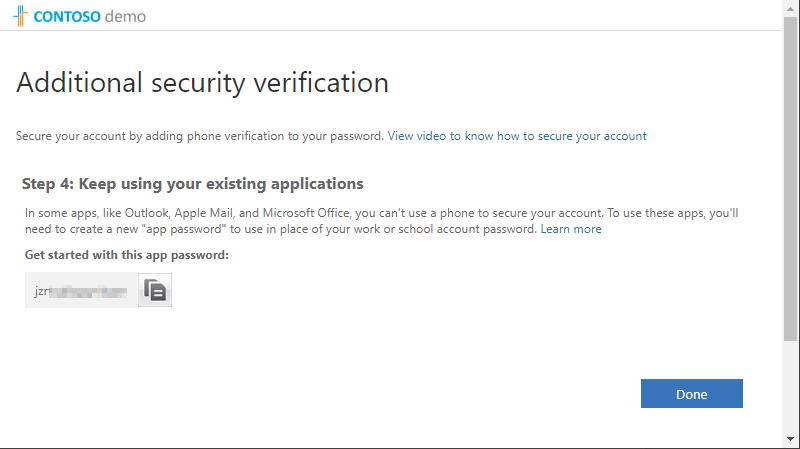800x449 pixels.
Task: Click the Apple Mail text in description
Action: pos(212,213)
